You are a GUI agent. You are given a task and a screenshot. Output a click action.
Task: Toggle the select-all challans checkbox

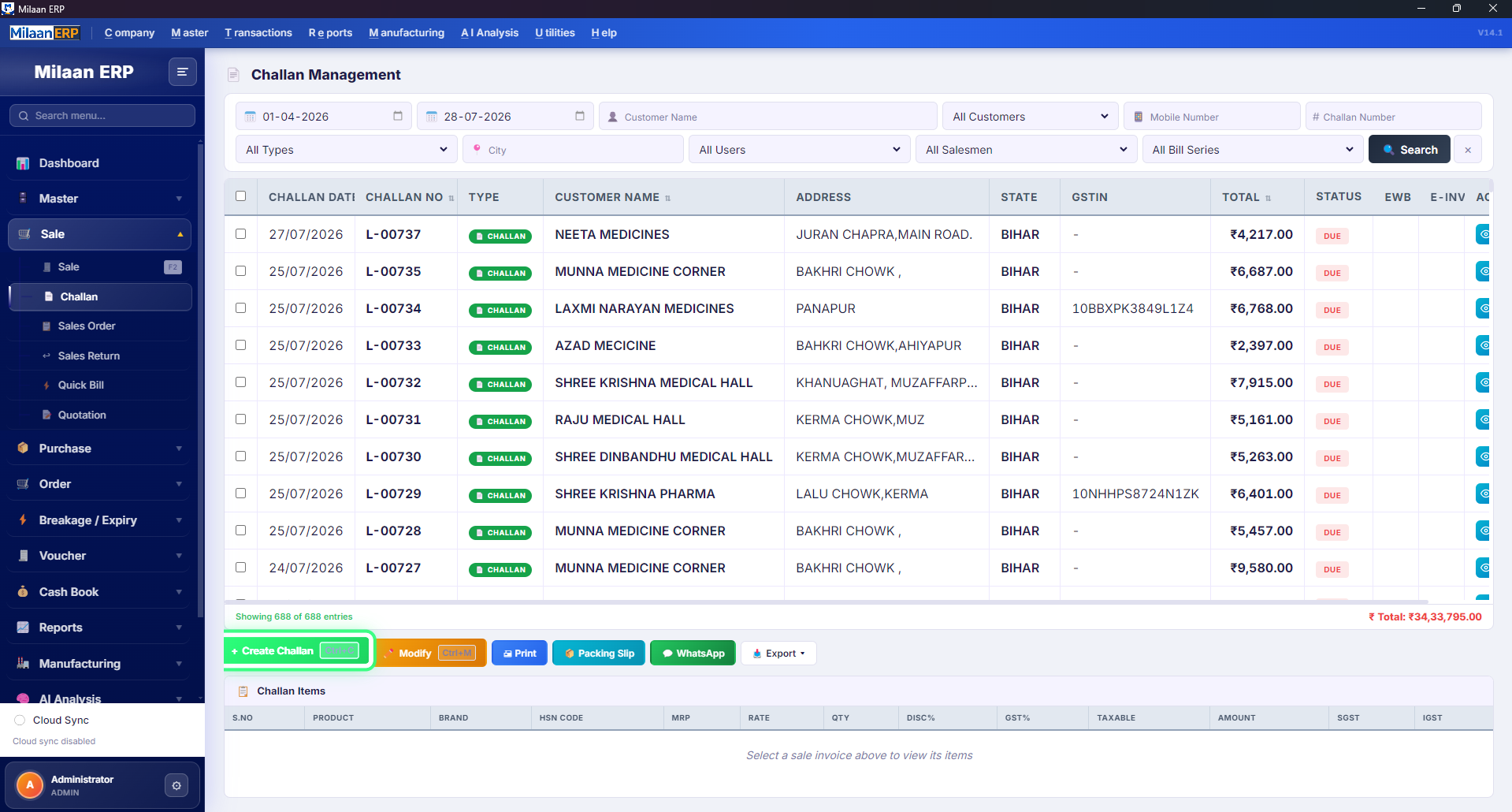point(241,196)
